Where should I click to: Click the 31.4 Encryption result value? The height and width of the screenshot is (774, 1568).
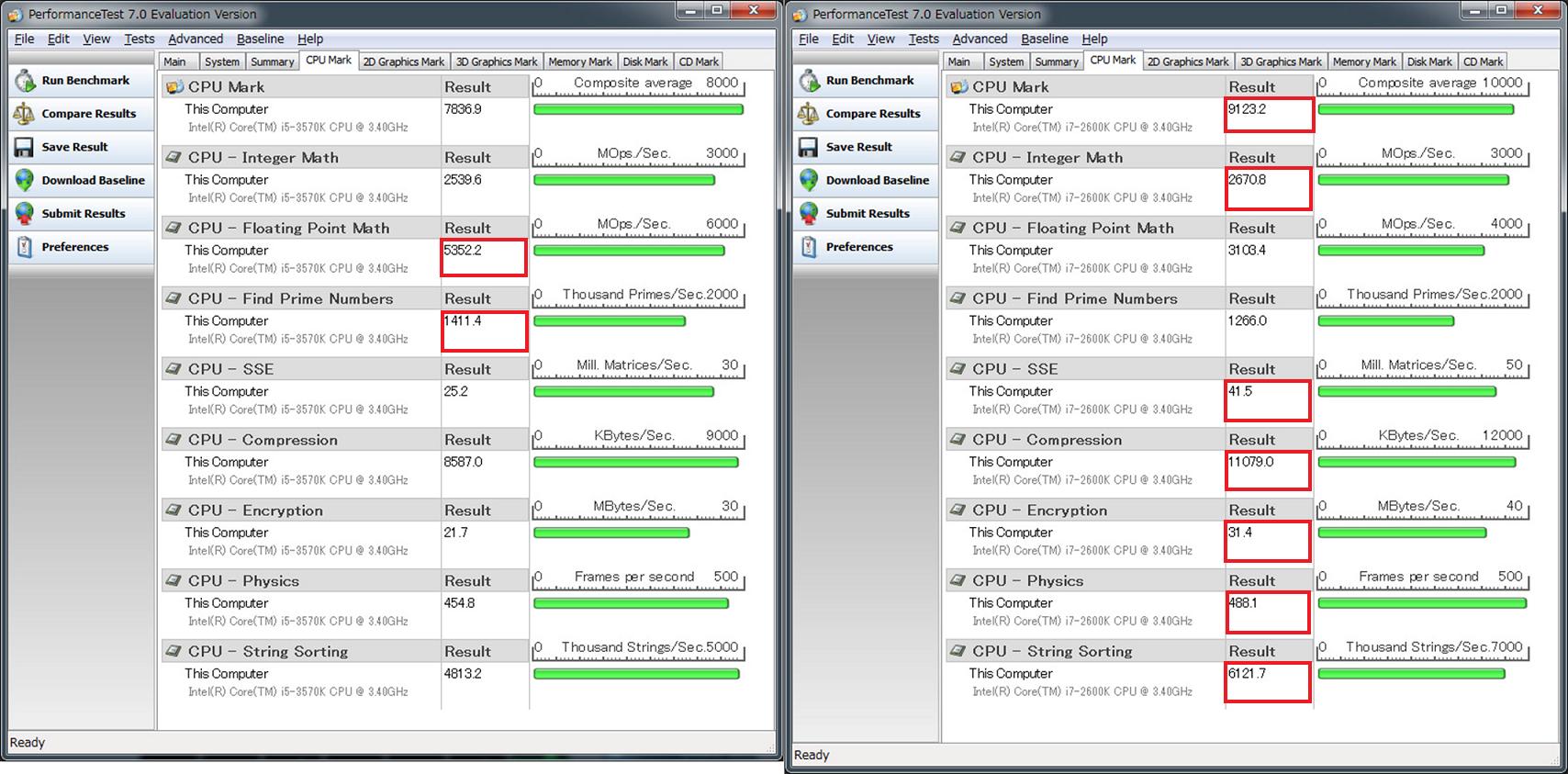tap(1239, 533)
